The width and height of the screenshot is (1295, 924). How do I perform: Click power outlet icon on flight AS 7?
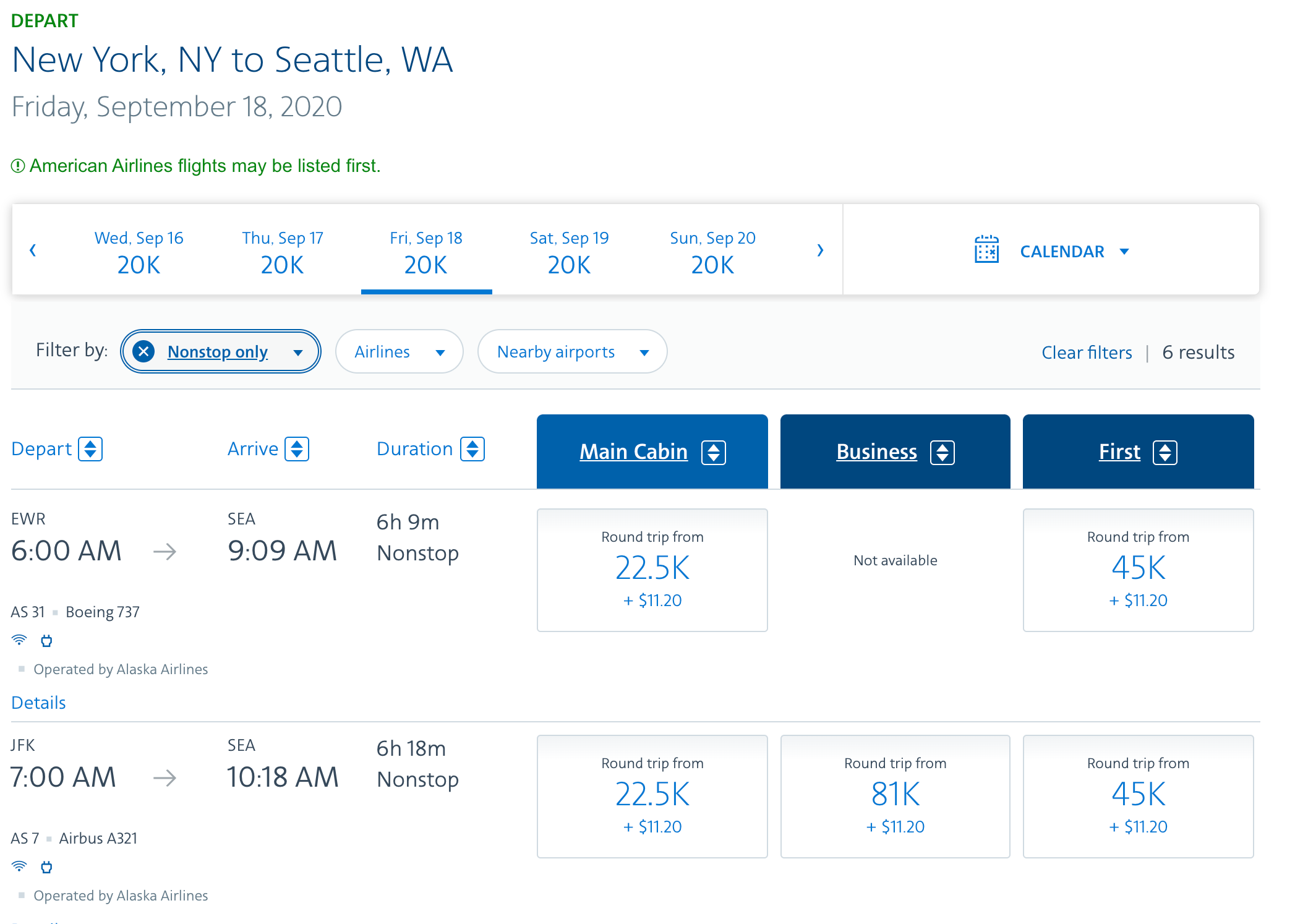coord(46,867)
